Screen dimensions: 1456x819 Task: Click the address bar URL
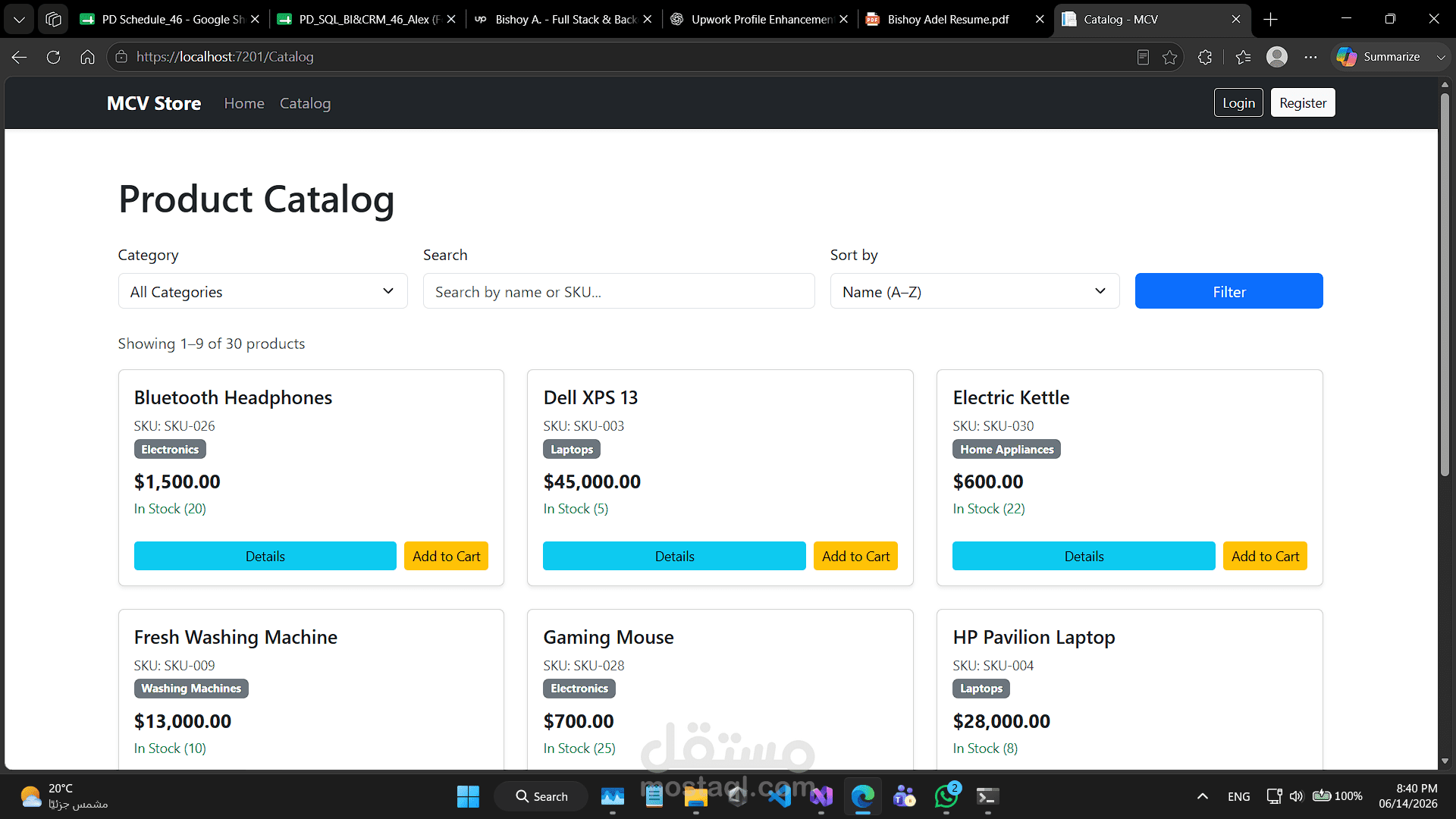coord(224,57)
